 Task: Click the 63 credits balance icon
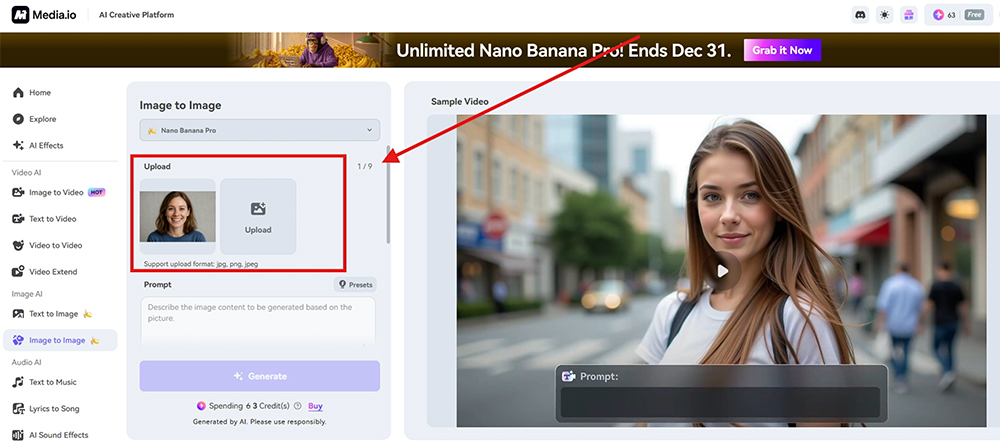tap(938, 15)
